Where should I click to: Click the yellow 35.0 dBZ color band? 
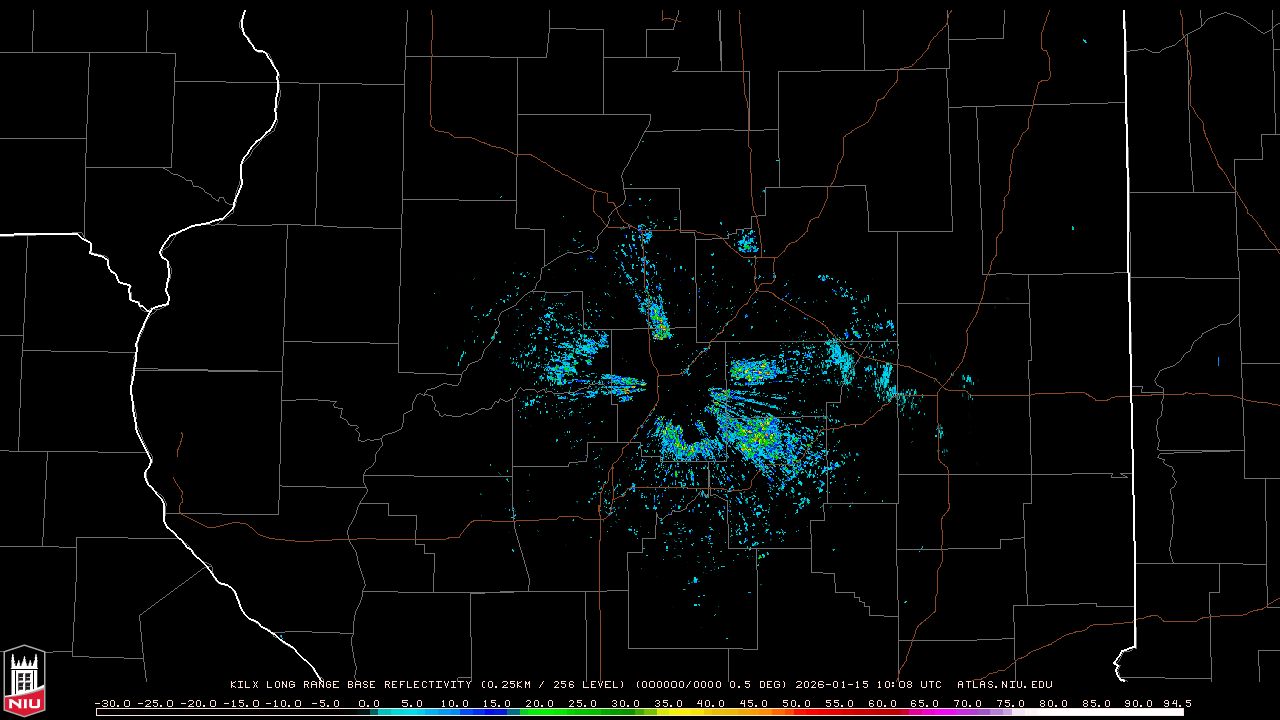tap(668, 712)
